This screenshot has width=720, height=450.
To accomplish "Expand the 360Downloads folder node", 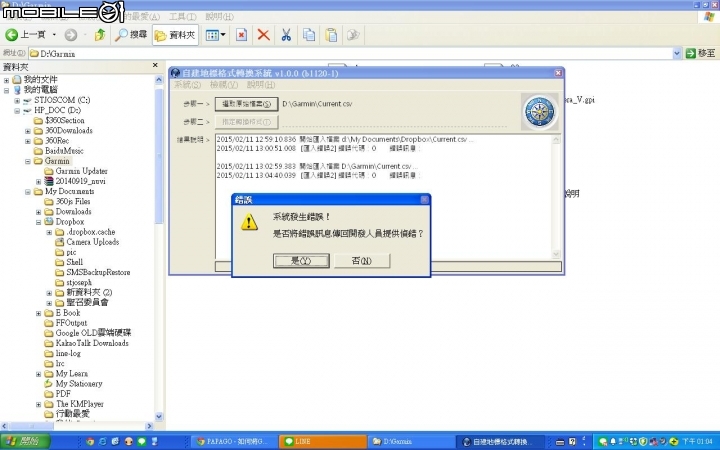I will point(28,131).
